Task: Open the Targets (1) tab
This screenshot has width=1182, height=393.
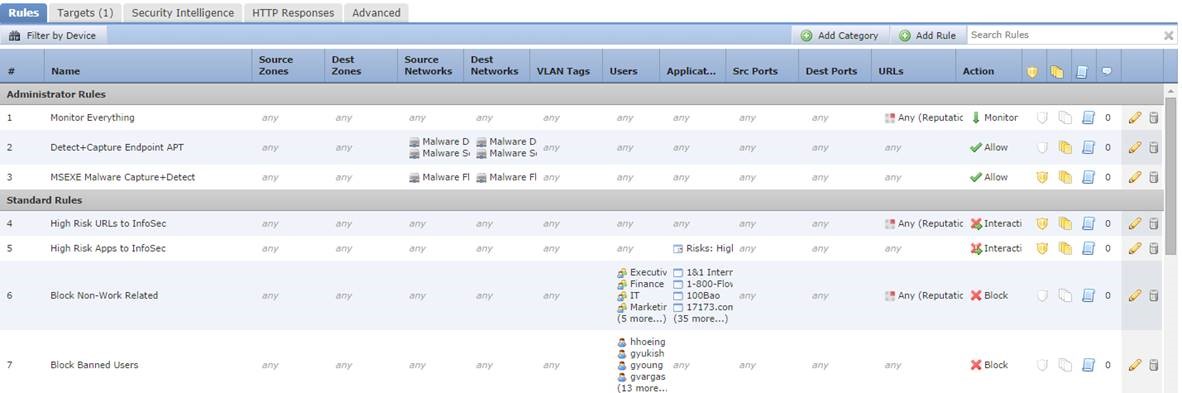Action: (85, 13)
